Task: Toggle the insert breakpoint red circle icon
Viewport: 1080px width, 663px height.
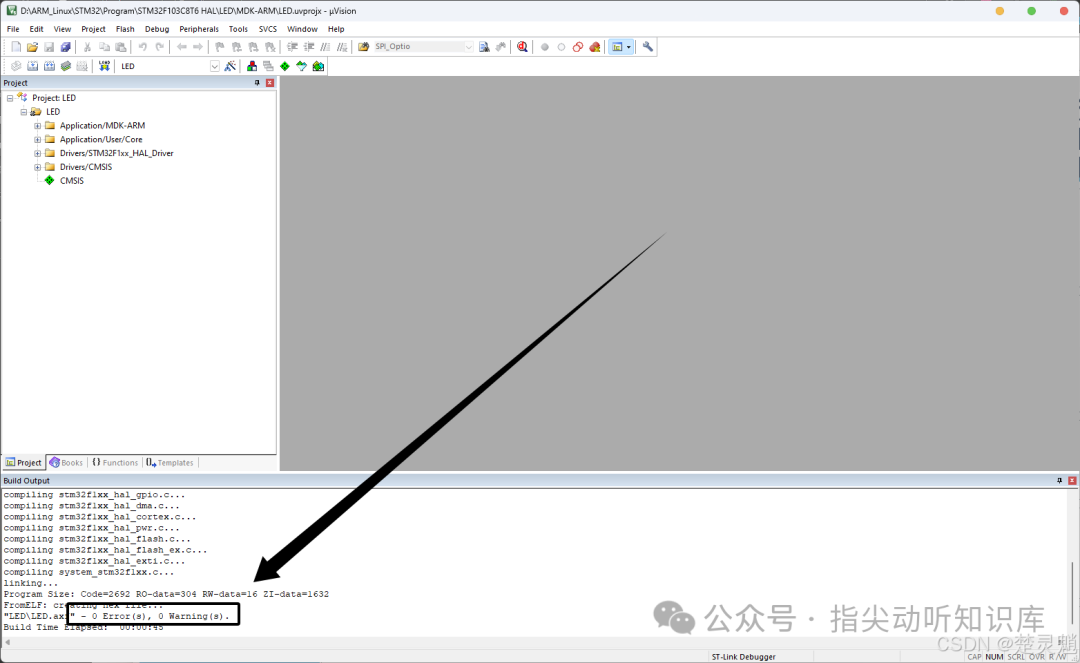Action: [x=544, y=47]
